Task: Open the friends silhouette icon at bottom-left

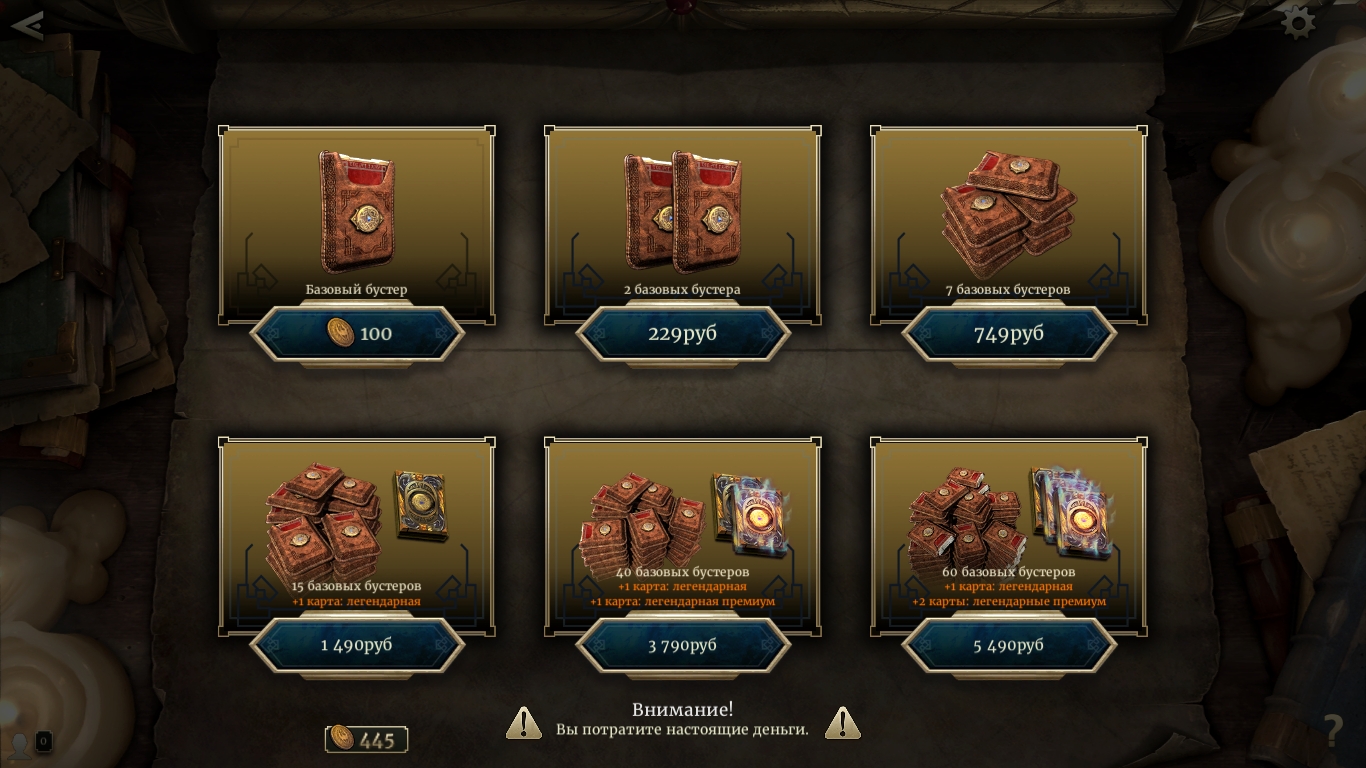Action: (x=20, y=744)
